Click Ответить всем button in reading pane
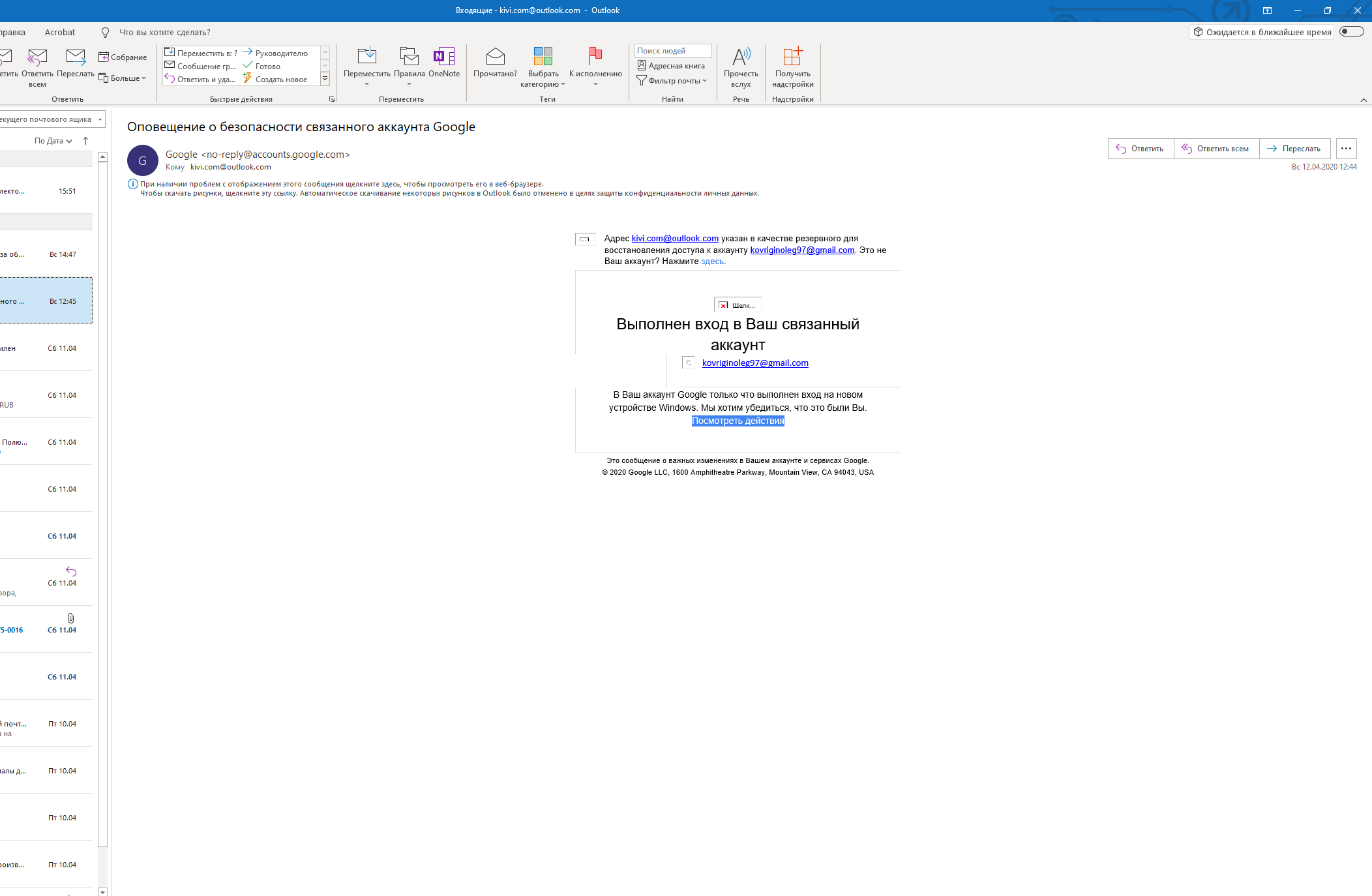The height and width of the screenshot is (896, 1372). point(1216,149)
